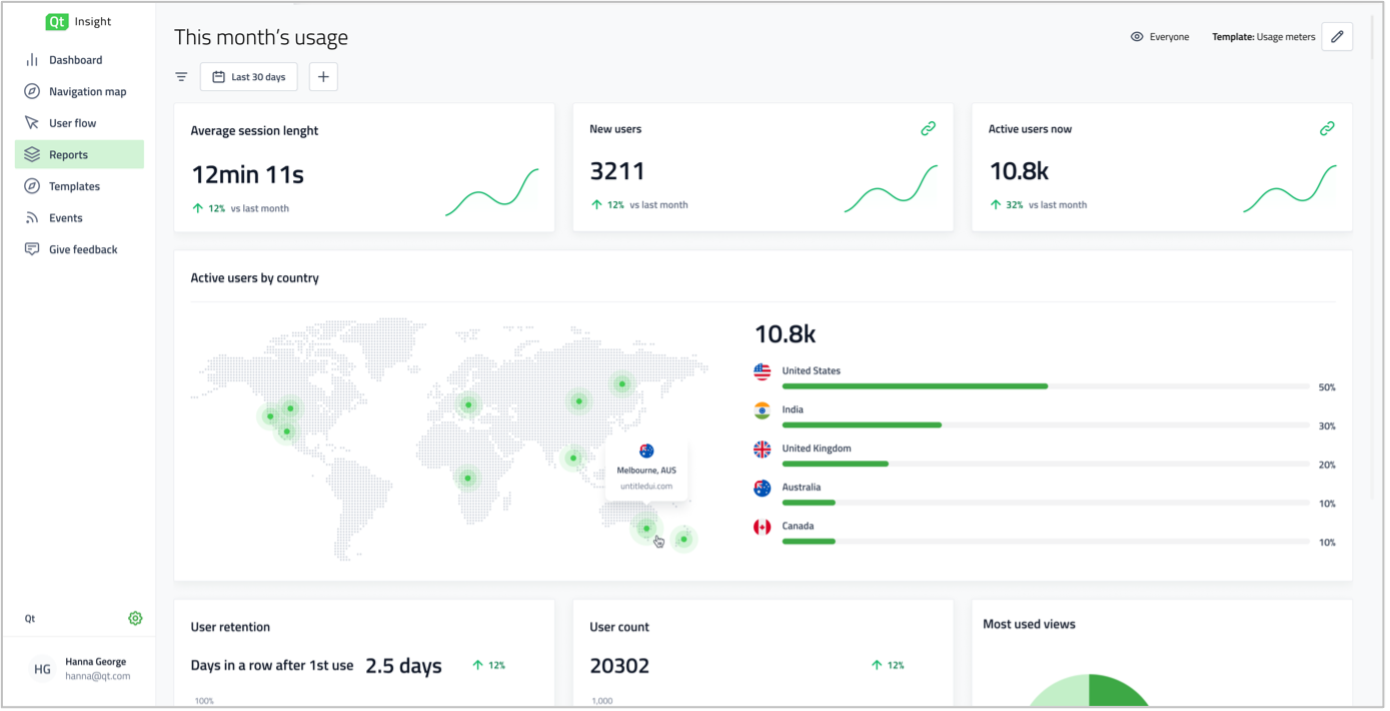This screenshot has height=711, width=1390.
Task: Click the Australia flag in country list
Action: (762, 488)
